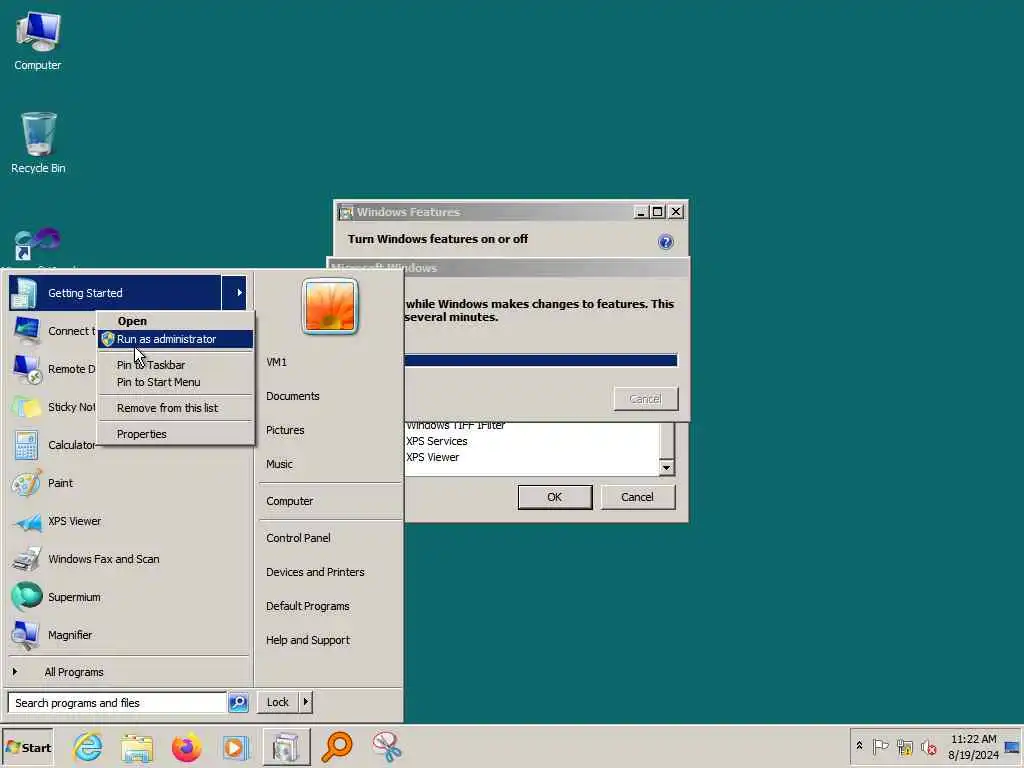
Task: Open the Recycle Bin desktop icon
Action: [38, 142]
